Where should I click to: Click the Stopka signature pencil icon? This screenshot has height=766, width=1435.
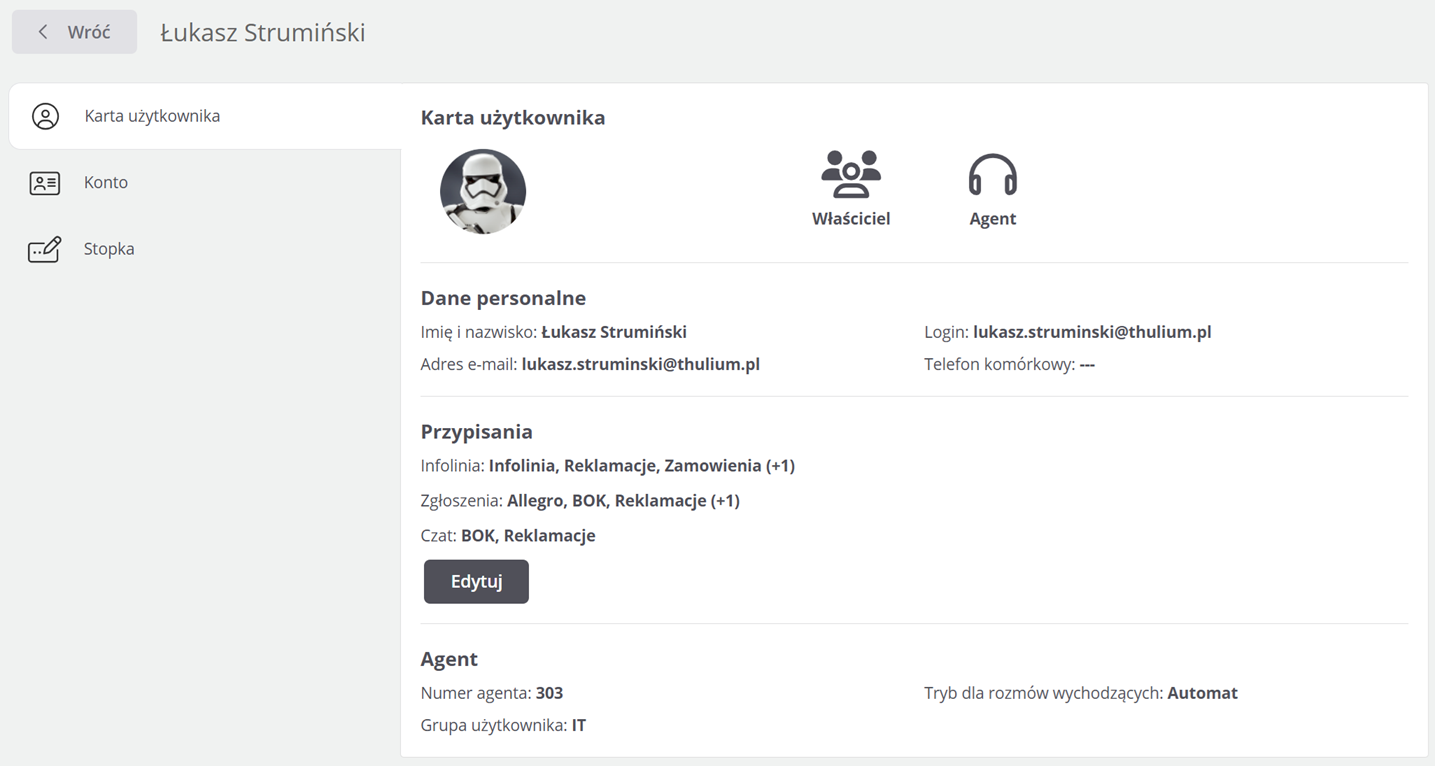(x=45, y=249)
